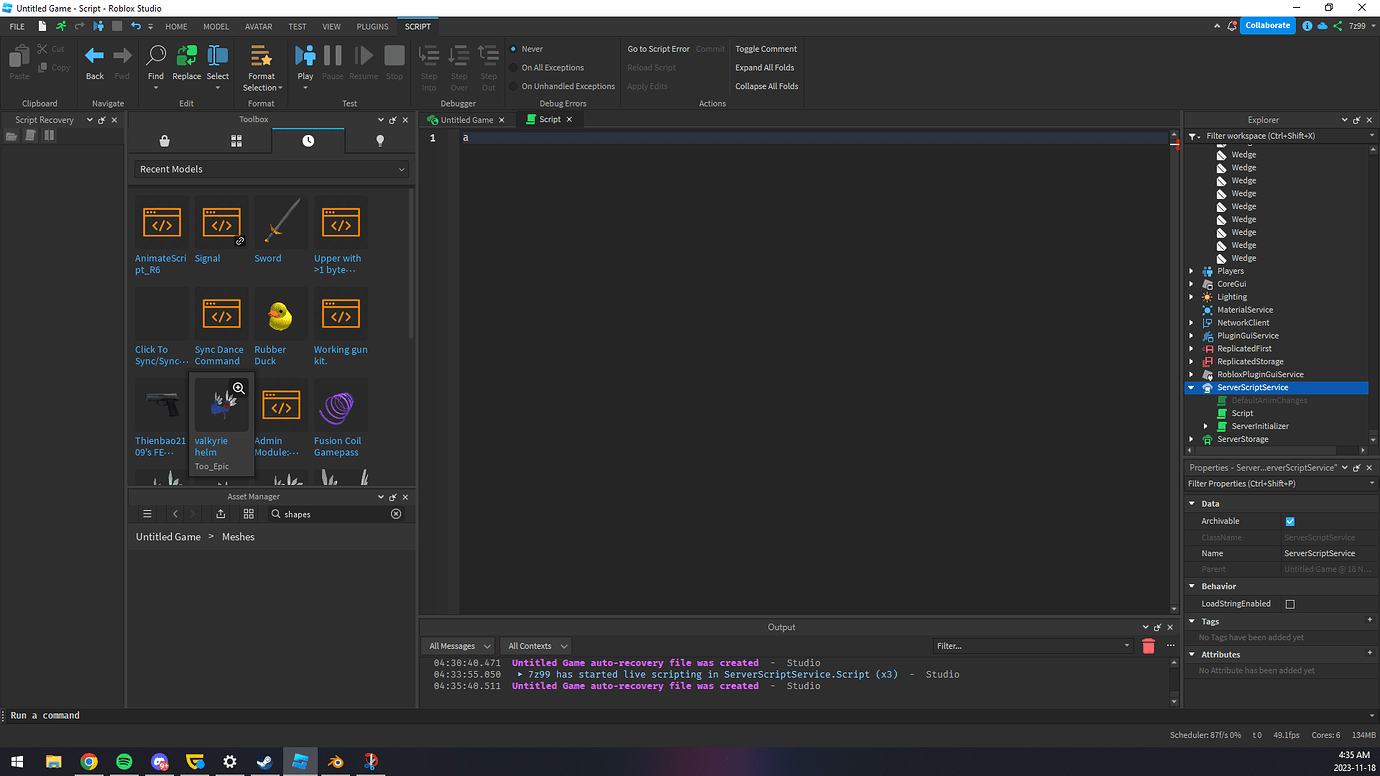The width and height of the screenshot is (1380, 776).
Task: Open the All Messages dropdown
Action: (x=459, y=646)
